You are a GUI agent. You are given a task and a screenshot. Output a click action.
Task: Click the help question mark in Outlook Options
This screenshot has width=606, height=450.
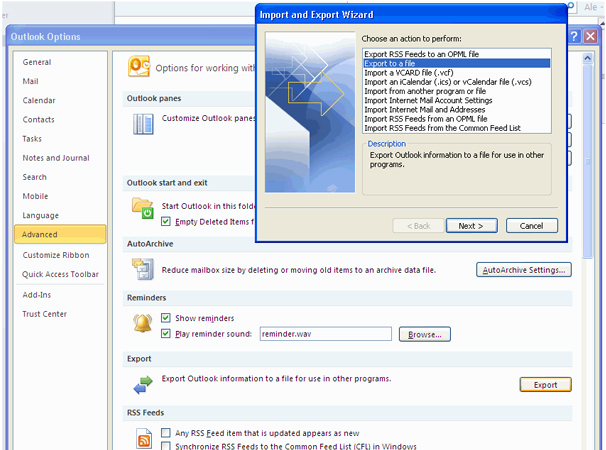574,36
